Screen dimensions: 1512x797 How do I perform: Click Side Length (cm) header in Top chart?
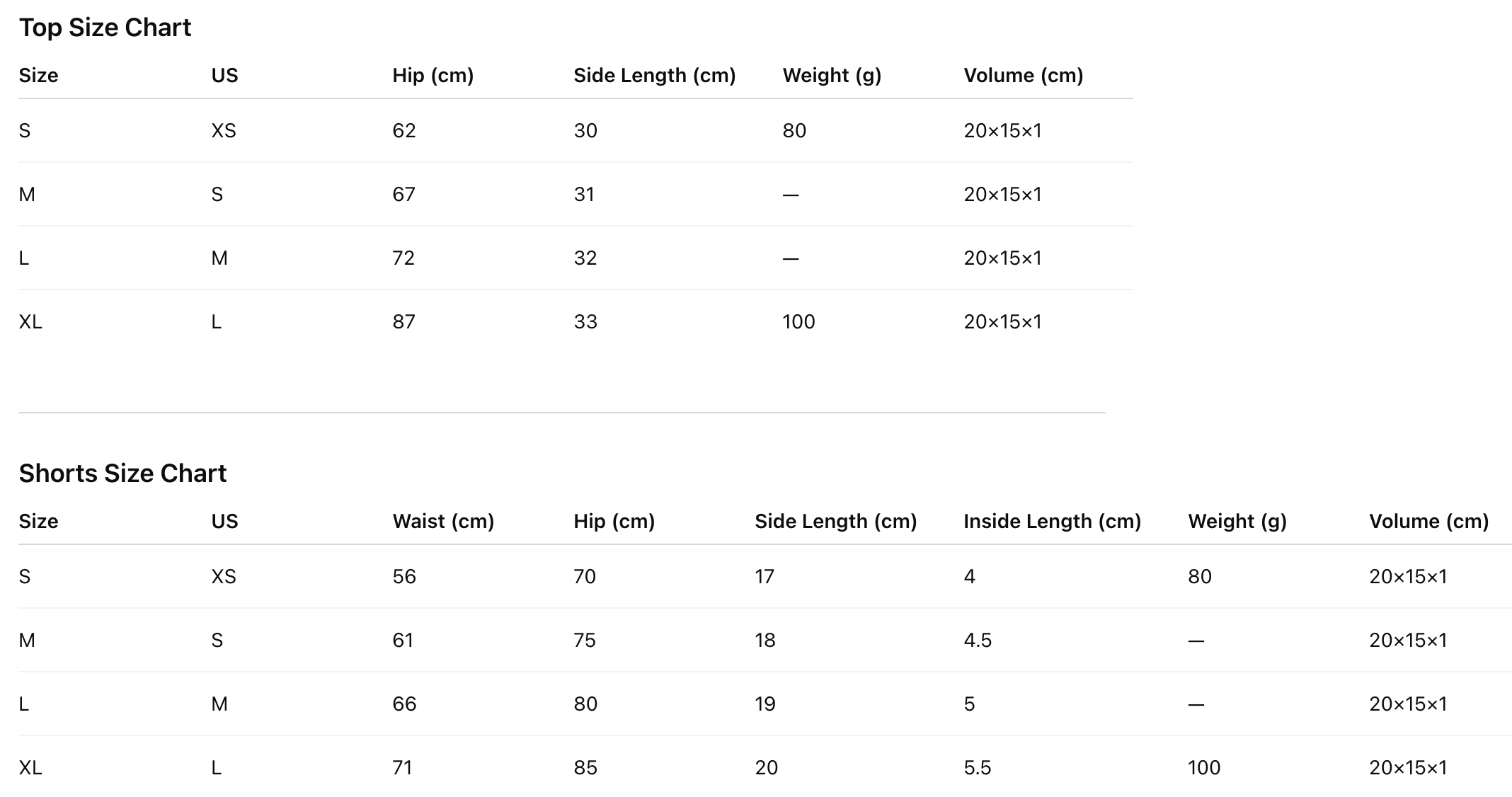pyautogui.click(x=654, y=76)
